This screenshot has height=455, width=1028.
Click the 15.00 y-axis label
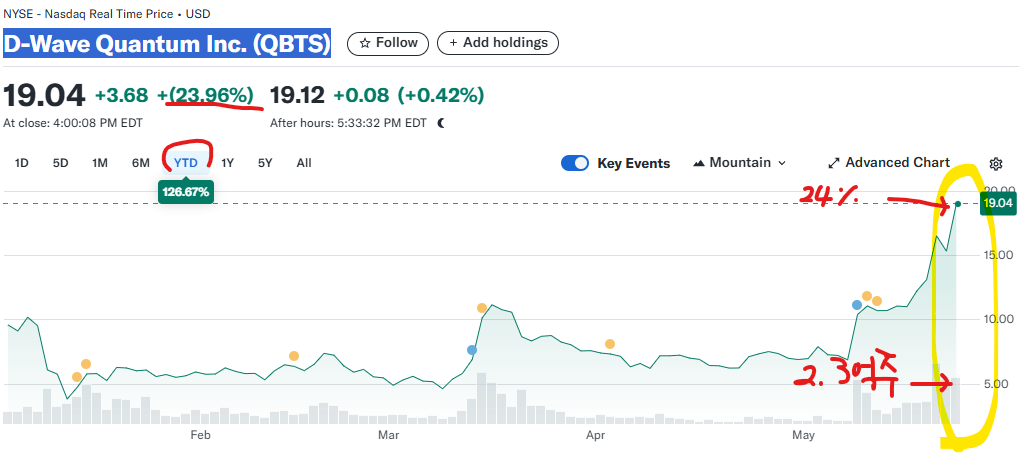[x=1000, y=255]
